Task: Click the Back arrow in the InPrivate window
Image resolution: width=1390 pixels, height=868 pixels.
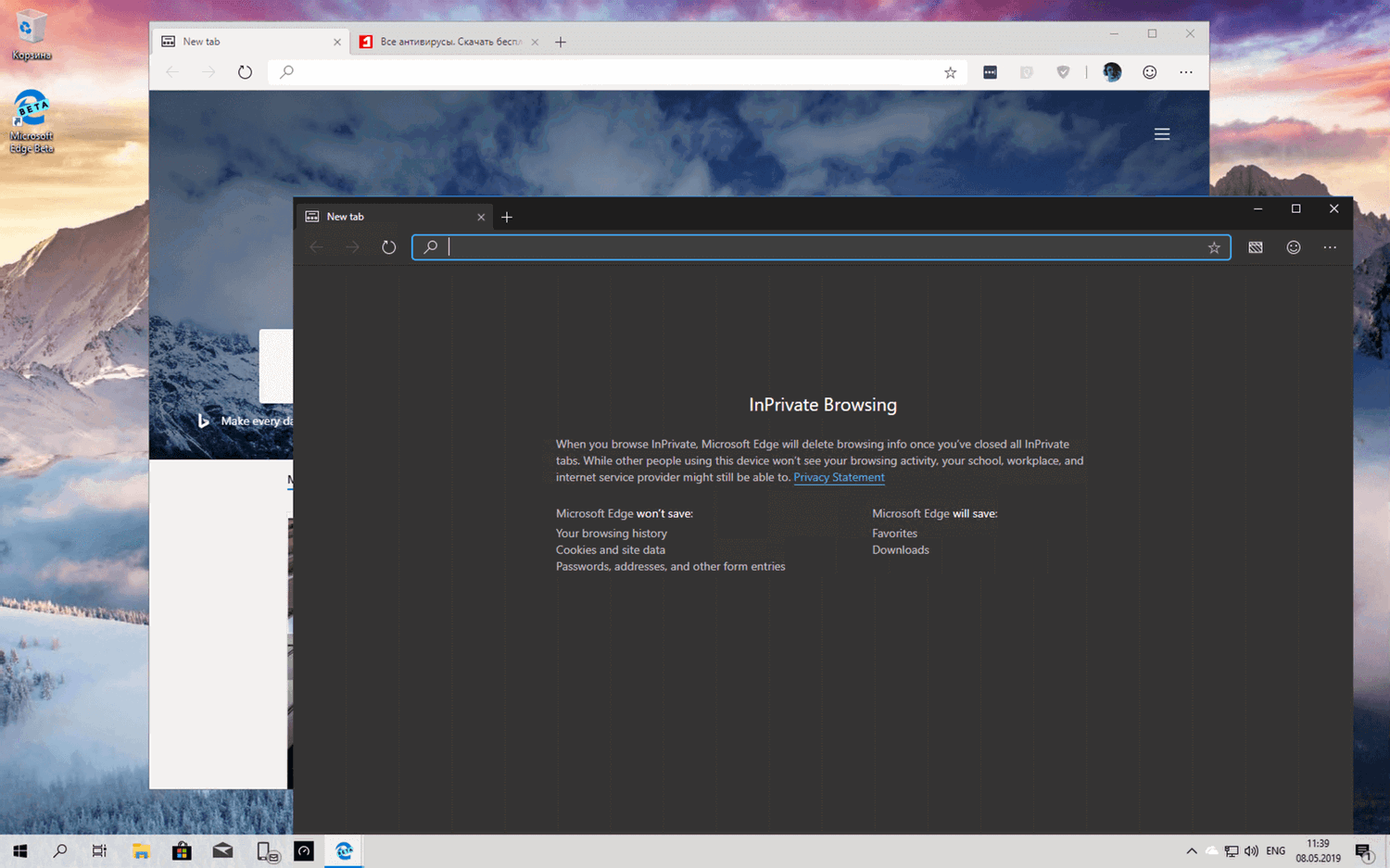Action: (x=316, y=247)
